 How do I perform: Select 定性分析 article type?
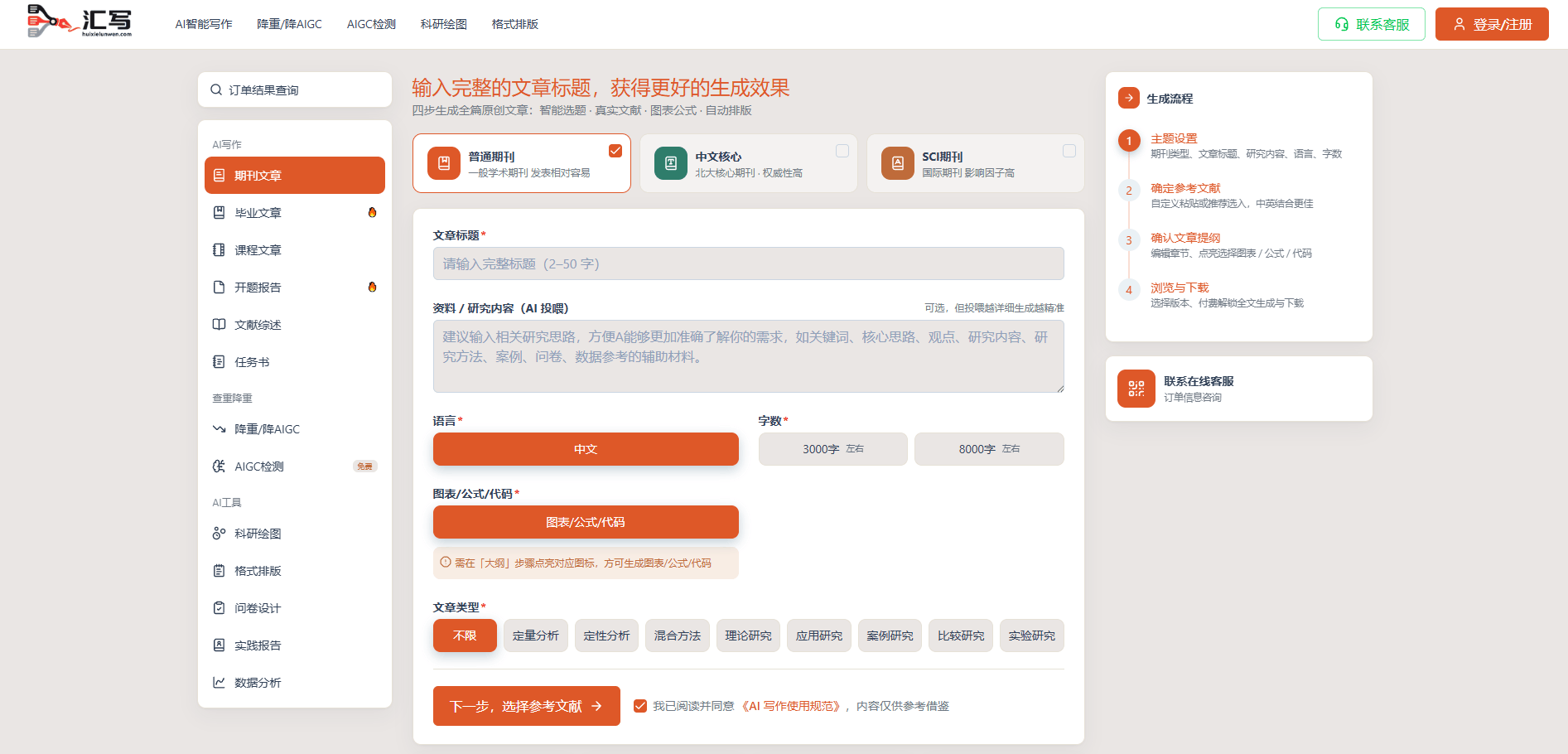point(607,636)
